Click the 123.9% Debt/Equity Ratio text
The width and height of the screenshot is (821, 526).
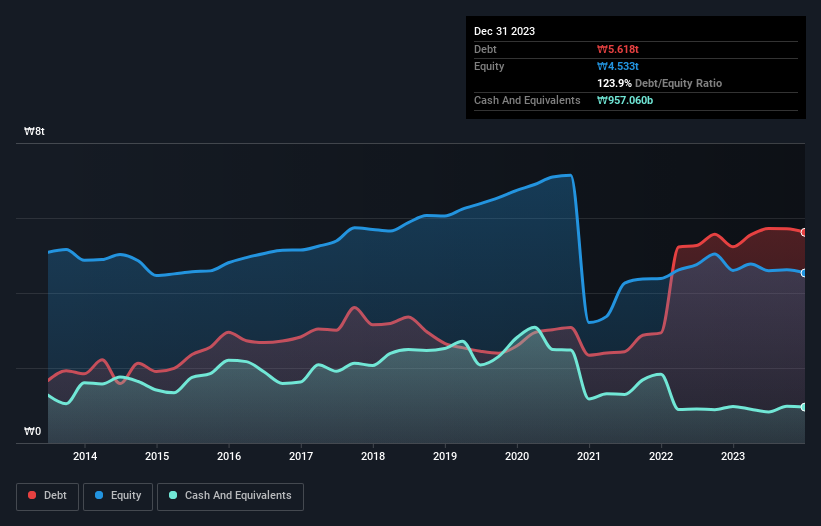(659, 83)
